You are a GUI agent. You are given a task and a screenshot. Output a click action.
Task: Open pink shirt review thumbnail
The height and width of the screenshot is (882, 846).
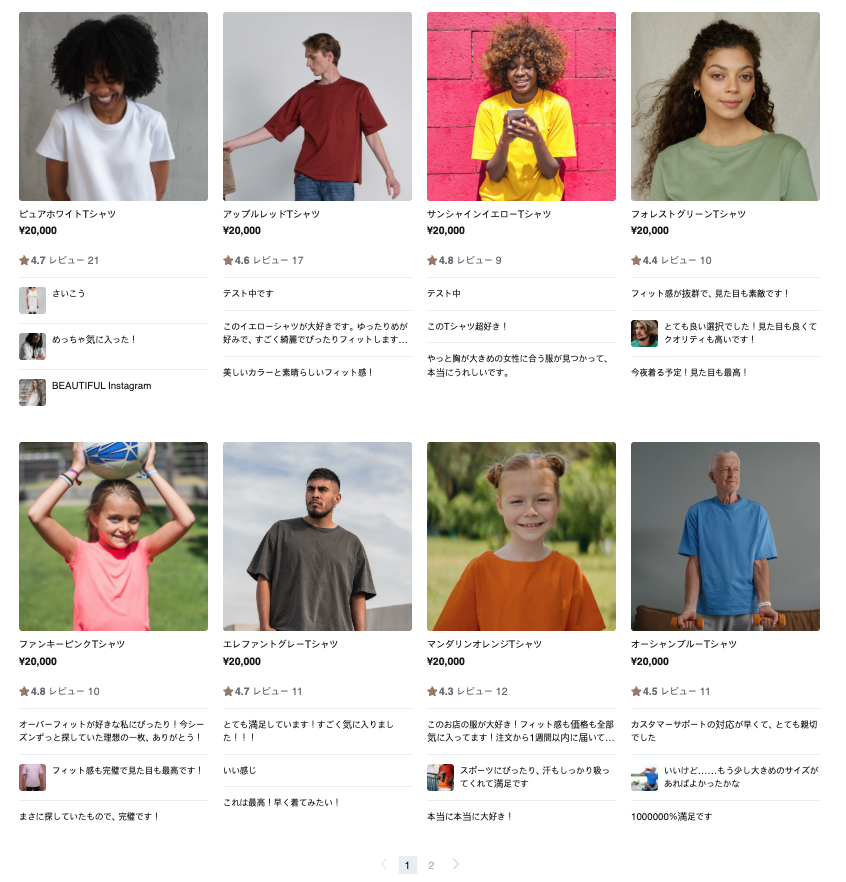point(33,777)
